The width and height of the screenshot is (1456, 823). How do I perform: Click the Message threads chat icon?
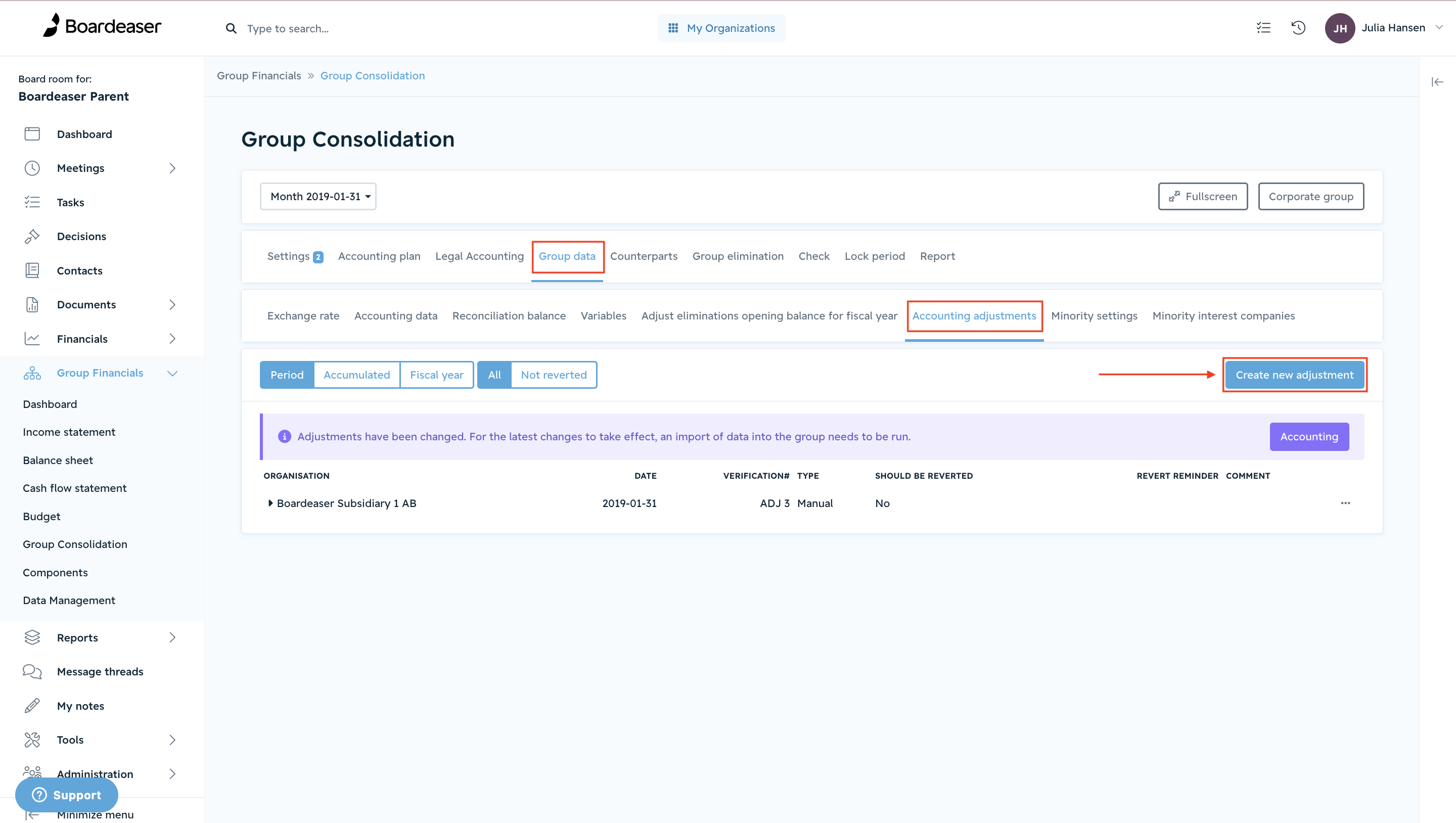32,671
